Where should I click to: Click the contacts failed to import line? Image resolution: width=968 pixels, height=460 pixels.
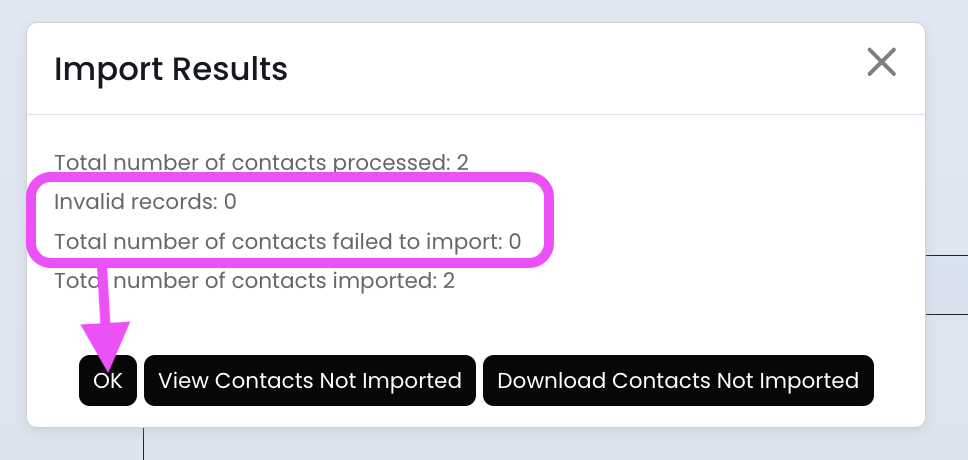point(287,241)
